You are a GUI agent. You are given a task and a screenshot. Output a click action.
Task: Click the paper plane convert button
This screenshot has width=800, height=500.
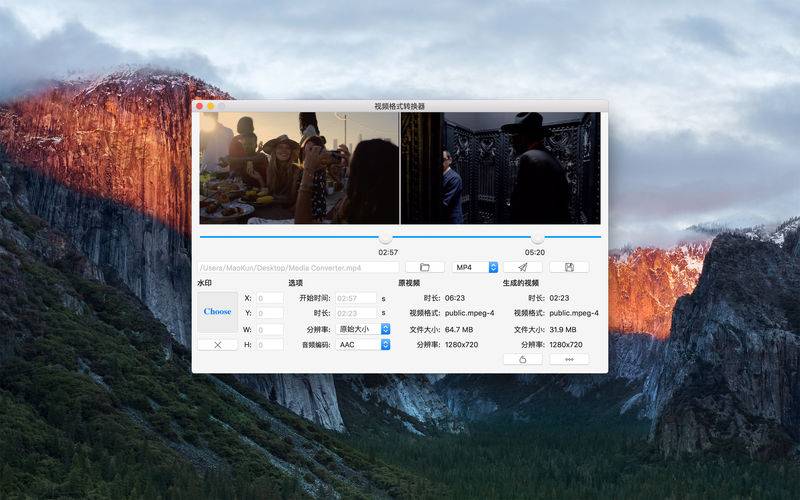(522, 267)
